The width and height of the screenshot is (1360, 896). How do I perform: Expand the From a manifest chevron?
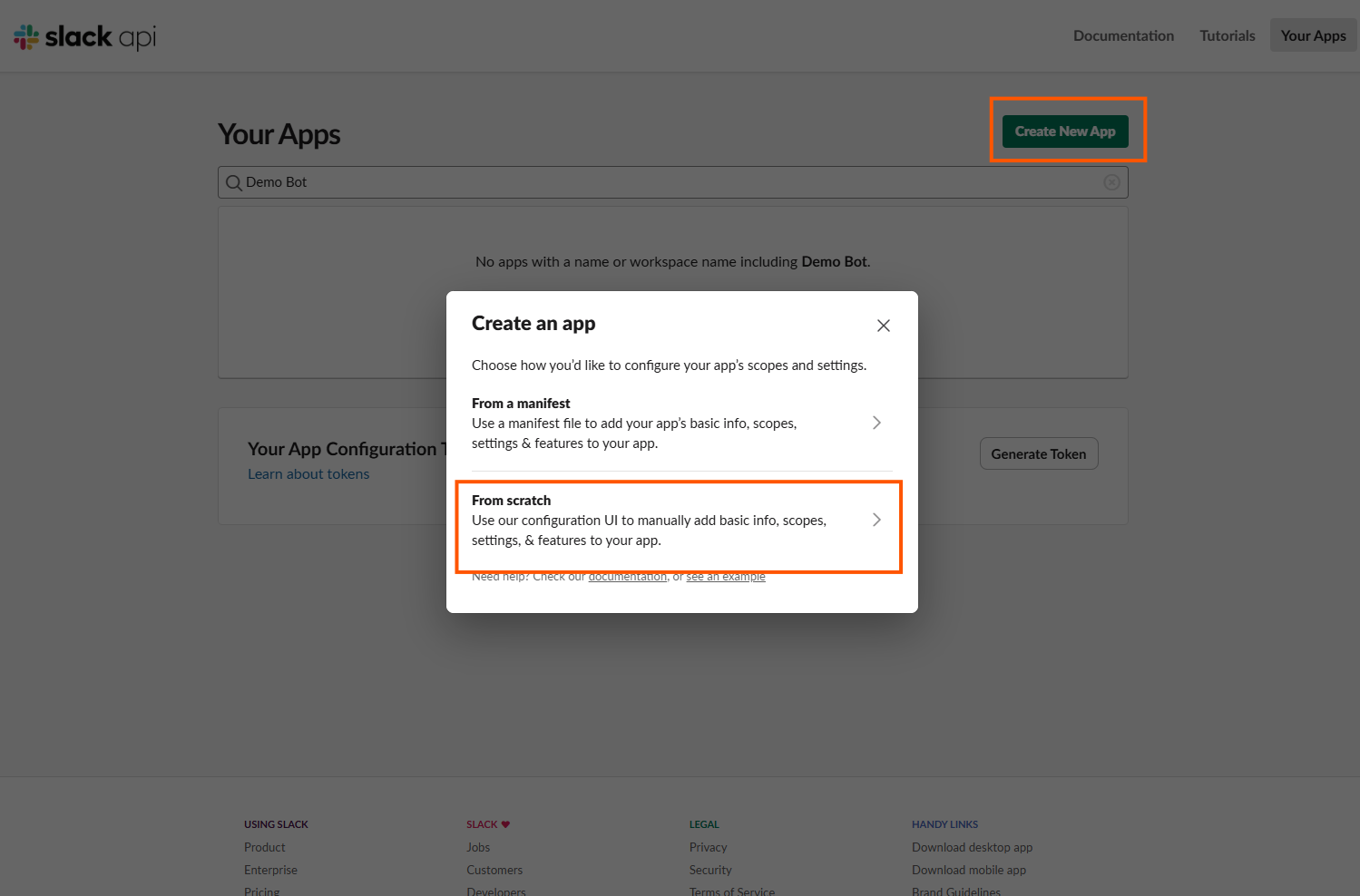pos(876,423)
